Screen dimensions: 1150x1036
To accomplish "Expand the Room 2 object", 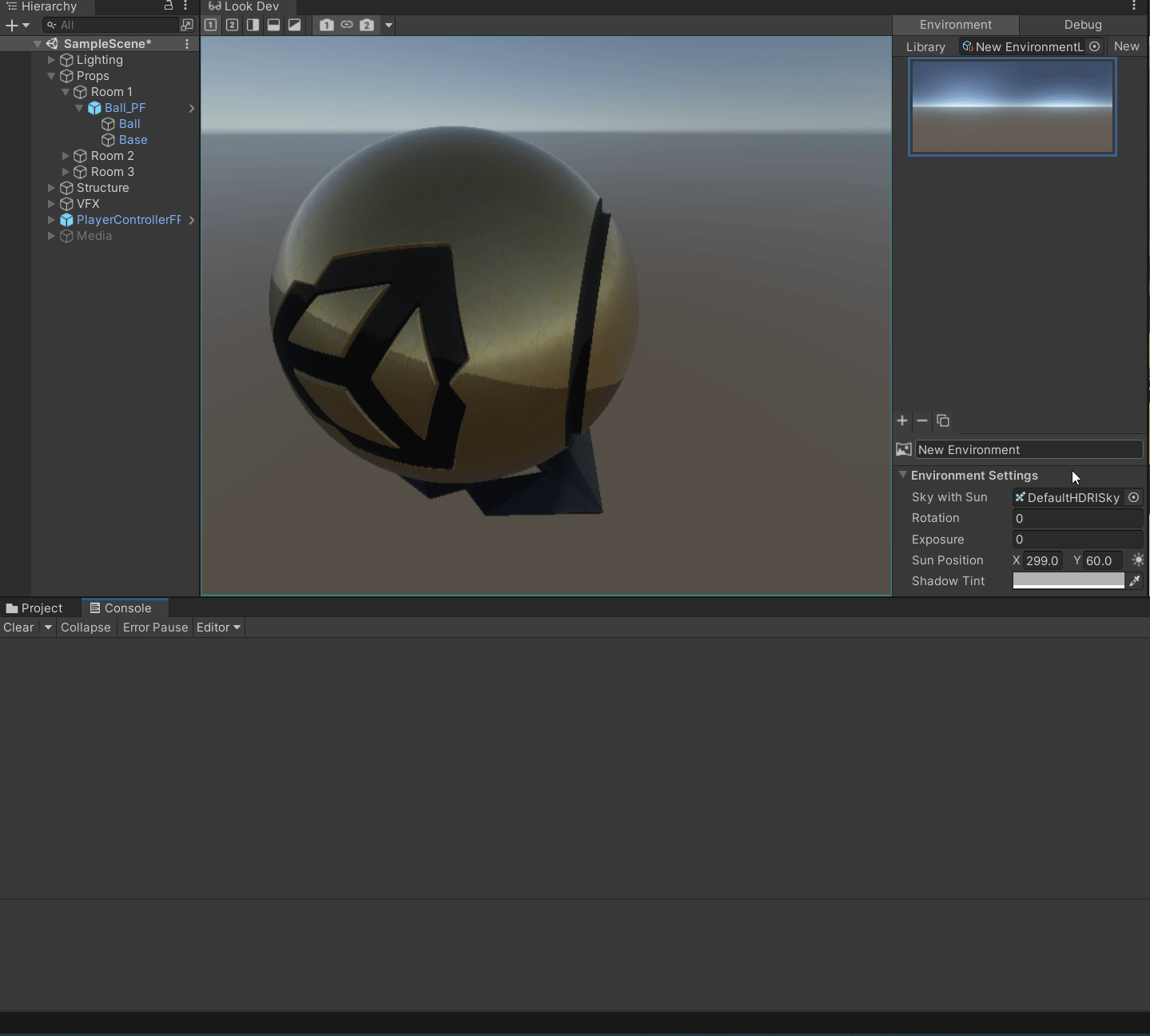I will [x=66, y=156].
